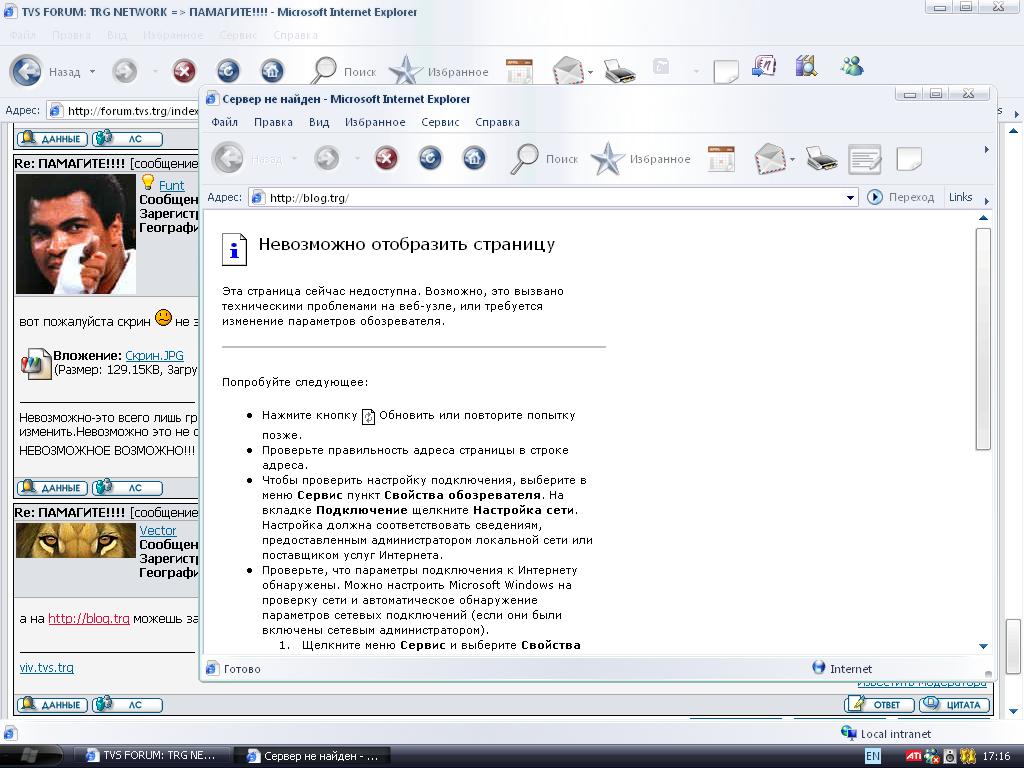The height and width of the screenshot is (768, 1024).
Task: Click Stop icon in Сервер не найден window
Action: coord(386,158)
